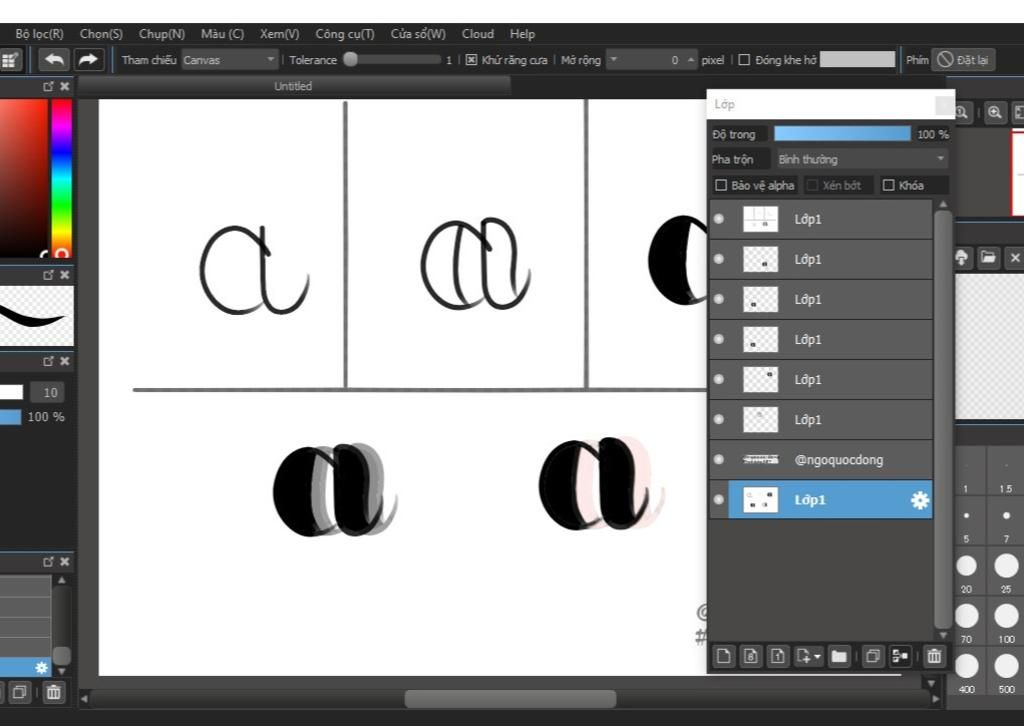
Task: Close the brush control panel
Action: click(65, 361)
